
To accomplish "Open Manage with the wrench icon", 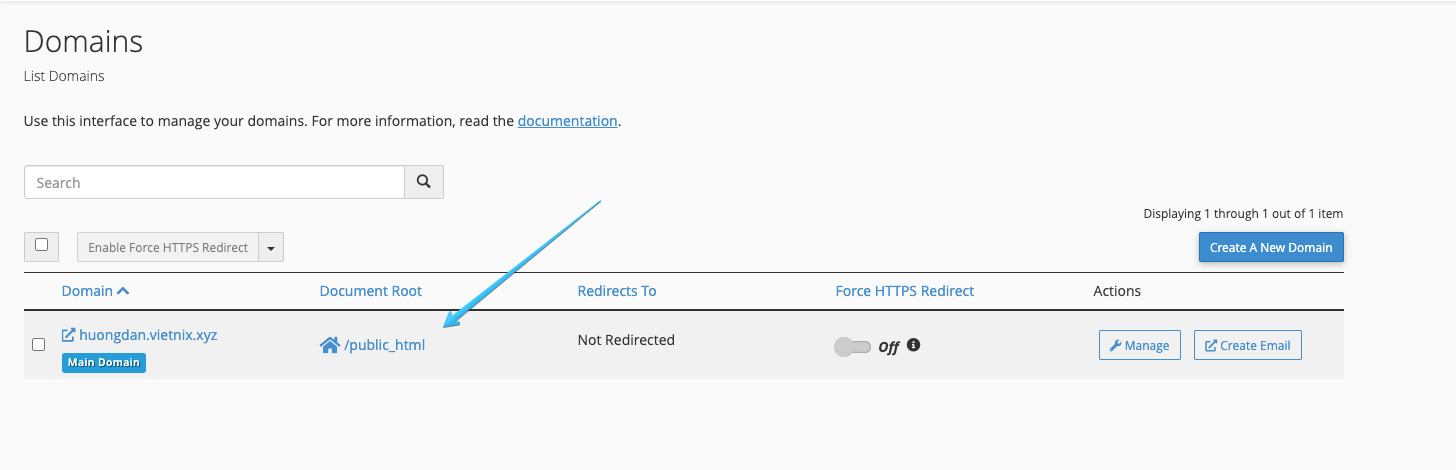I will click(1139, 346).
